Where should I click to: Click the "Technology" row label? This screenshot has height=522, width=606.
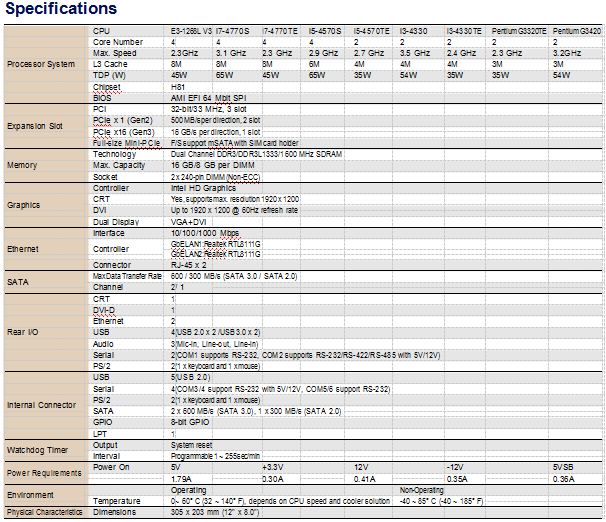(114, 154)
